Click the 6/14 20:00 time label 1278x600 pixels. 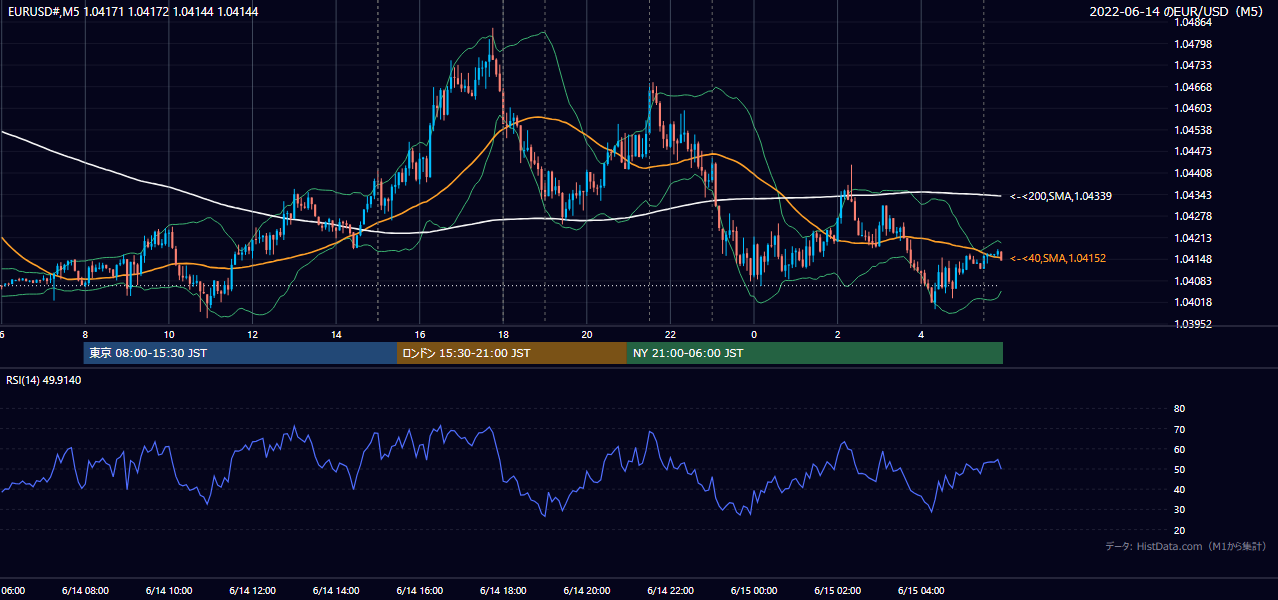pos(587,590)
